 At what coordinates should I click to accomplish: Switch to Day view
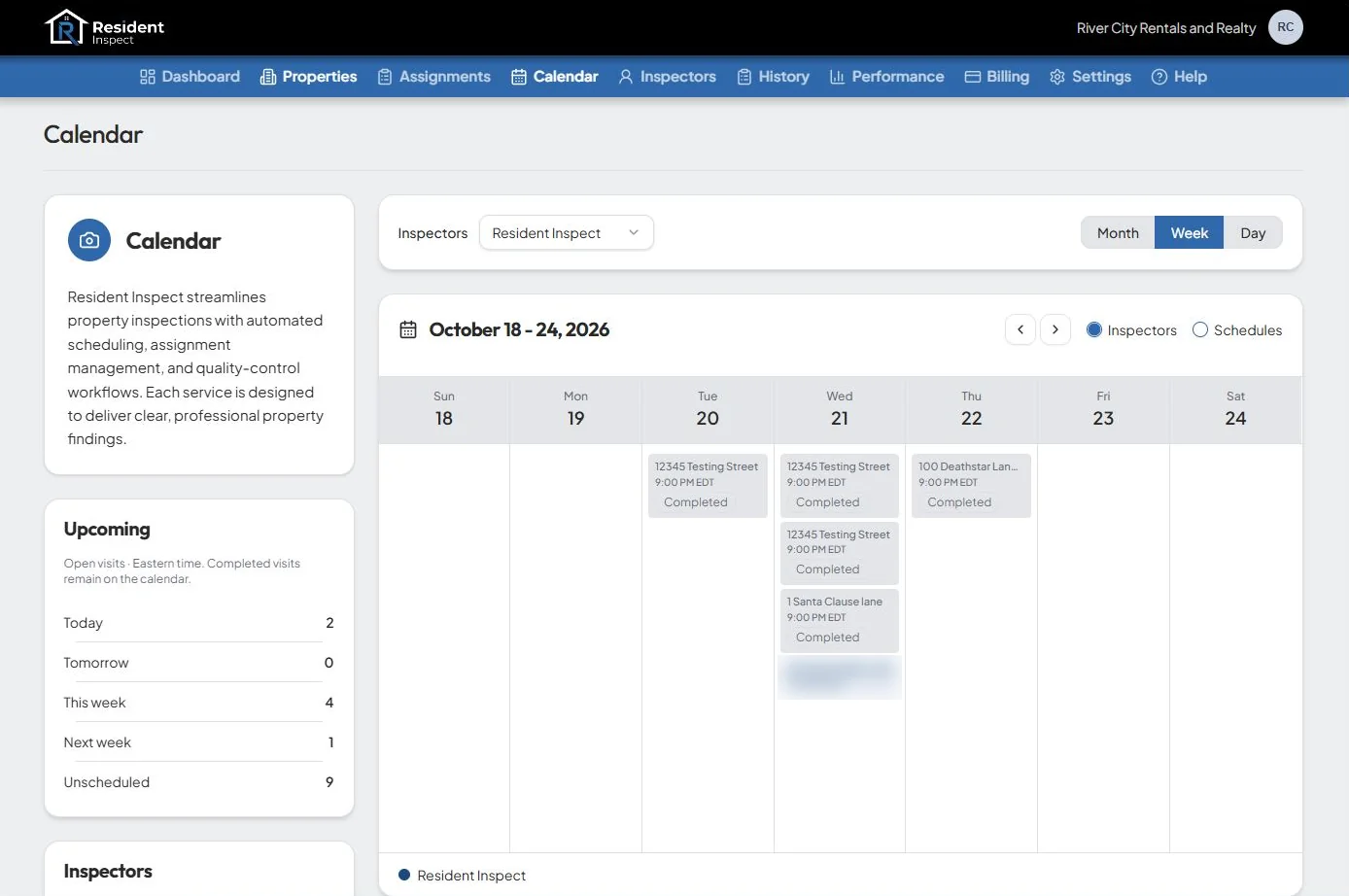[x=1253, y=232]
